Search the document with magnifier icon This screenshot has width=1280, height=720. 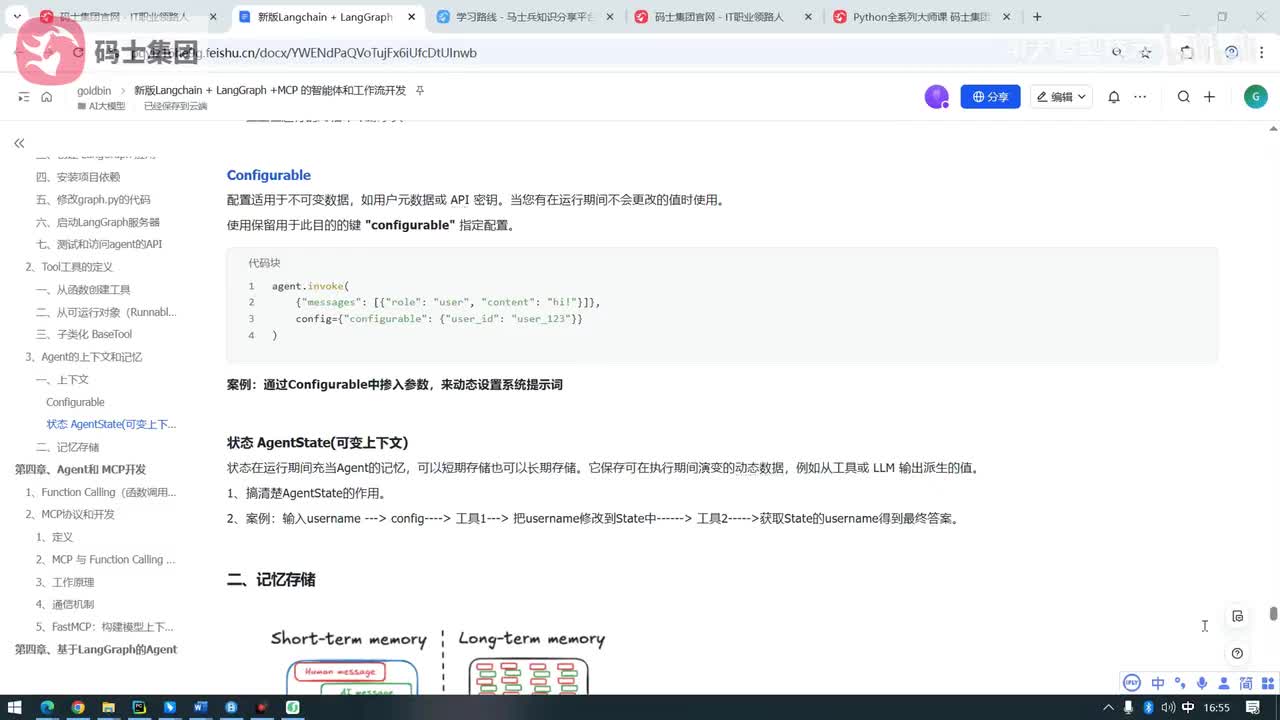pyautogui.click(x=1183, y=97)
